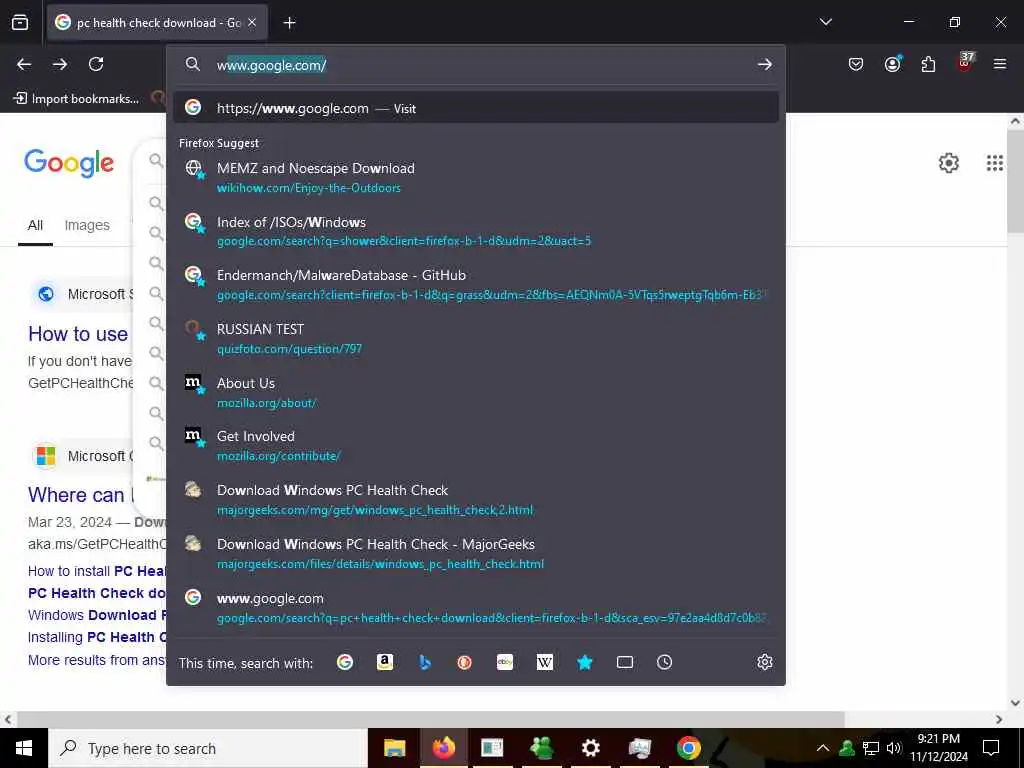Open the Google apps grid
Image resolution: width=1024 pixels, height=768 pixels.
point(995,163)
